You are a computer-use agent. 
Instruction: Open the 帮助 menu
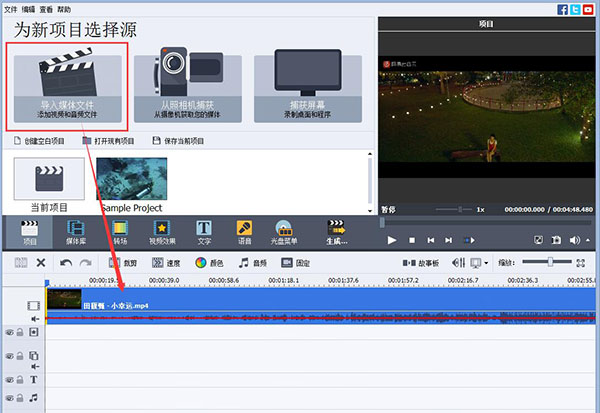click(64, 9)
